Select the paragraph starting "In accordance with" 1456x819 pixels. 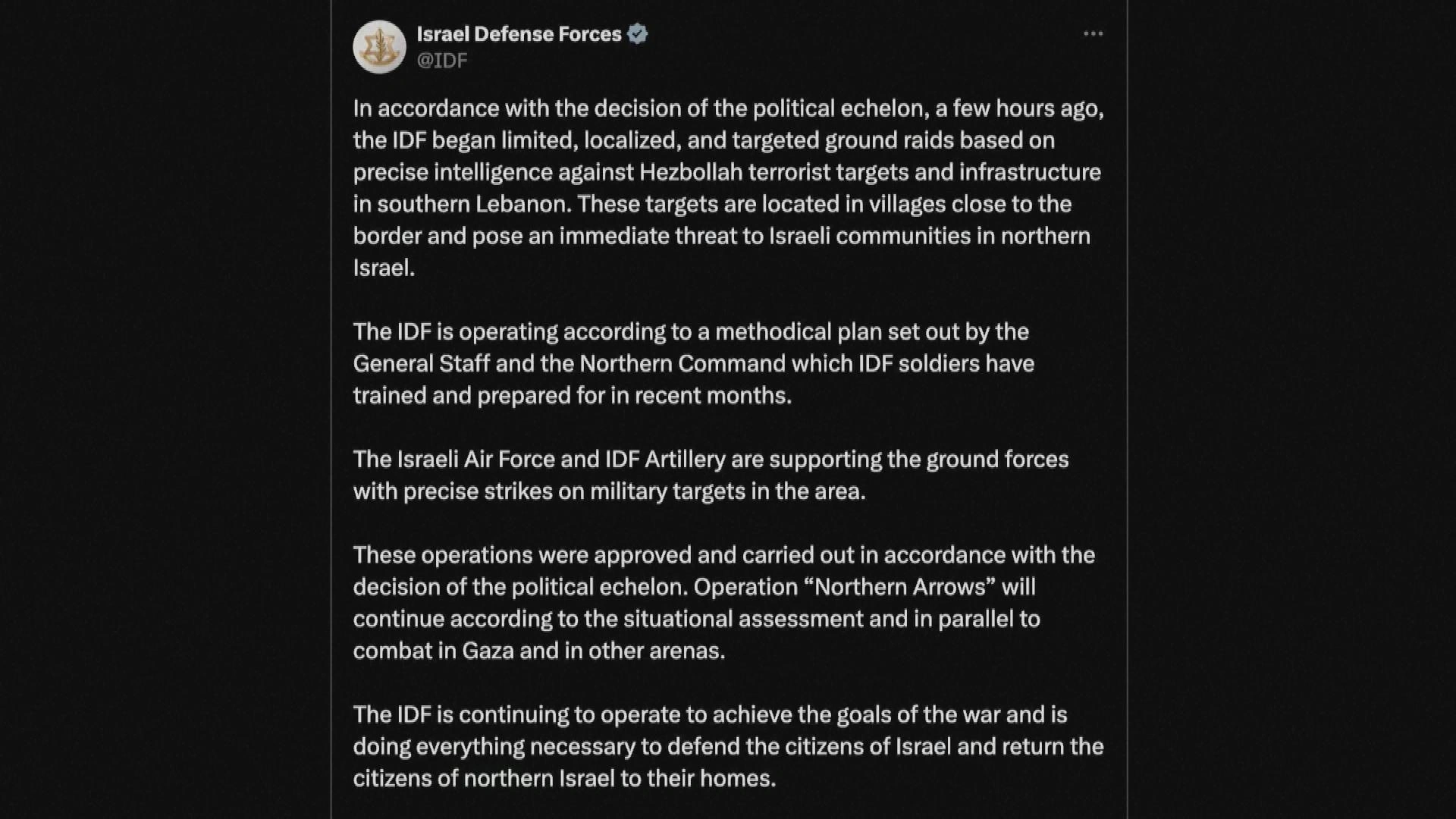729,188
